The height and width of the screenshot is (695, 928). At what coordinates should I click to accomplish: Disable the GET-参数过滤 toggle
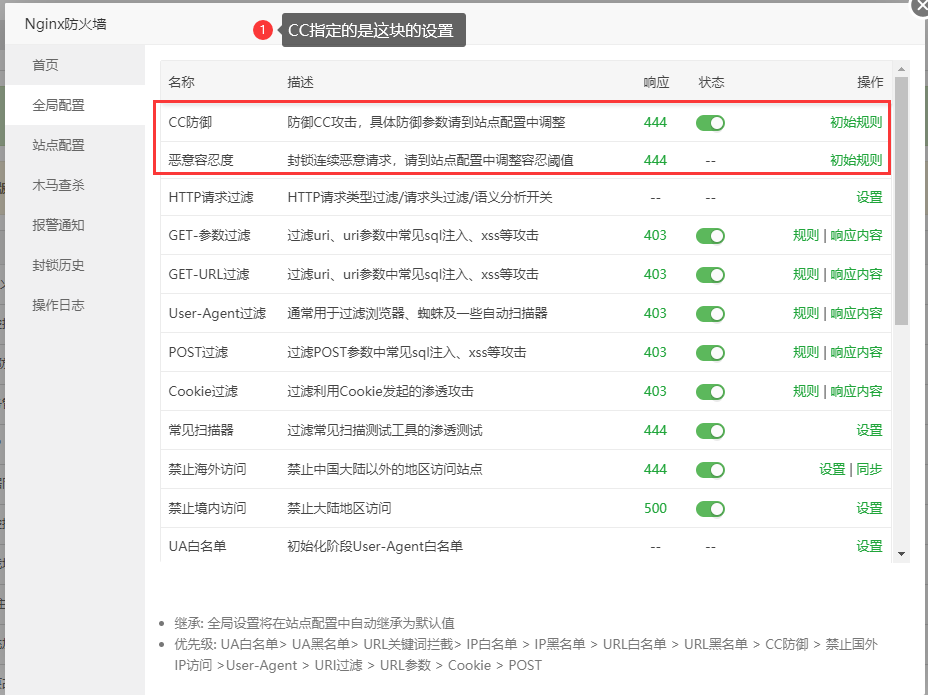(710, 236)
